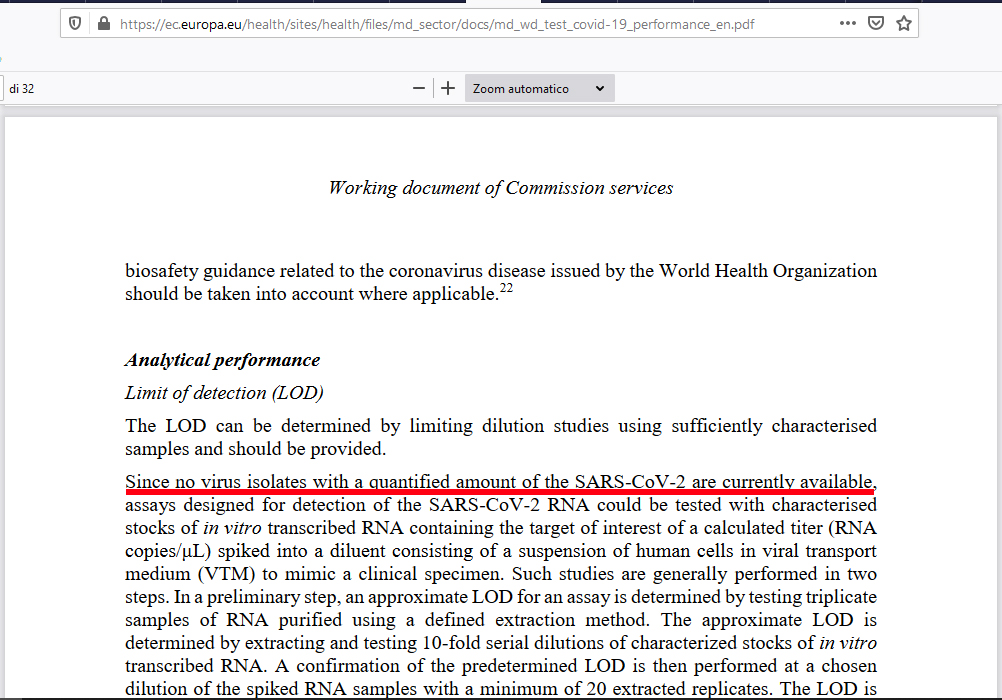The height and width of the screenshot is (700, 1002).
Task: Click footnote reference 22
Action: point(506,288)
